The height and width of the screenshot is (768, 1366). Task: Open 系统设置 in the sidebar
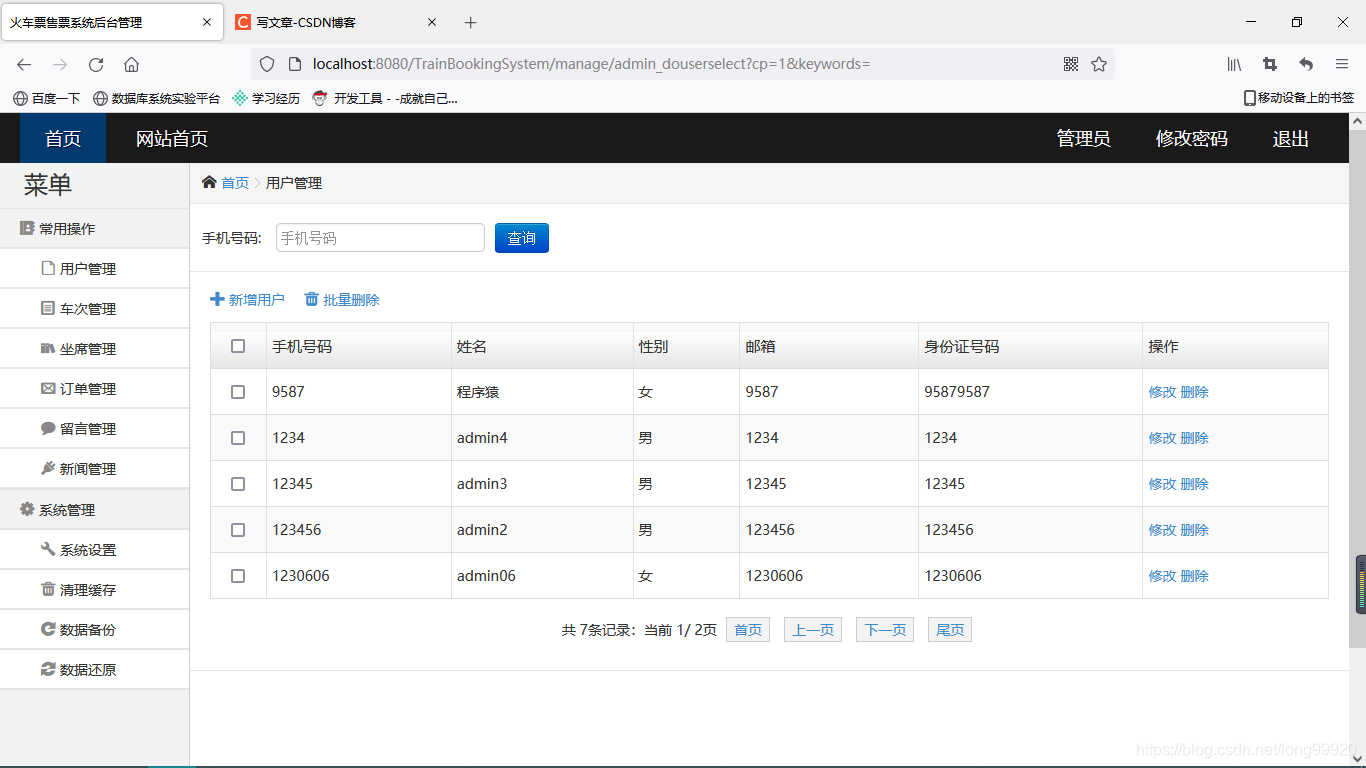click(94, 550)
